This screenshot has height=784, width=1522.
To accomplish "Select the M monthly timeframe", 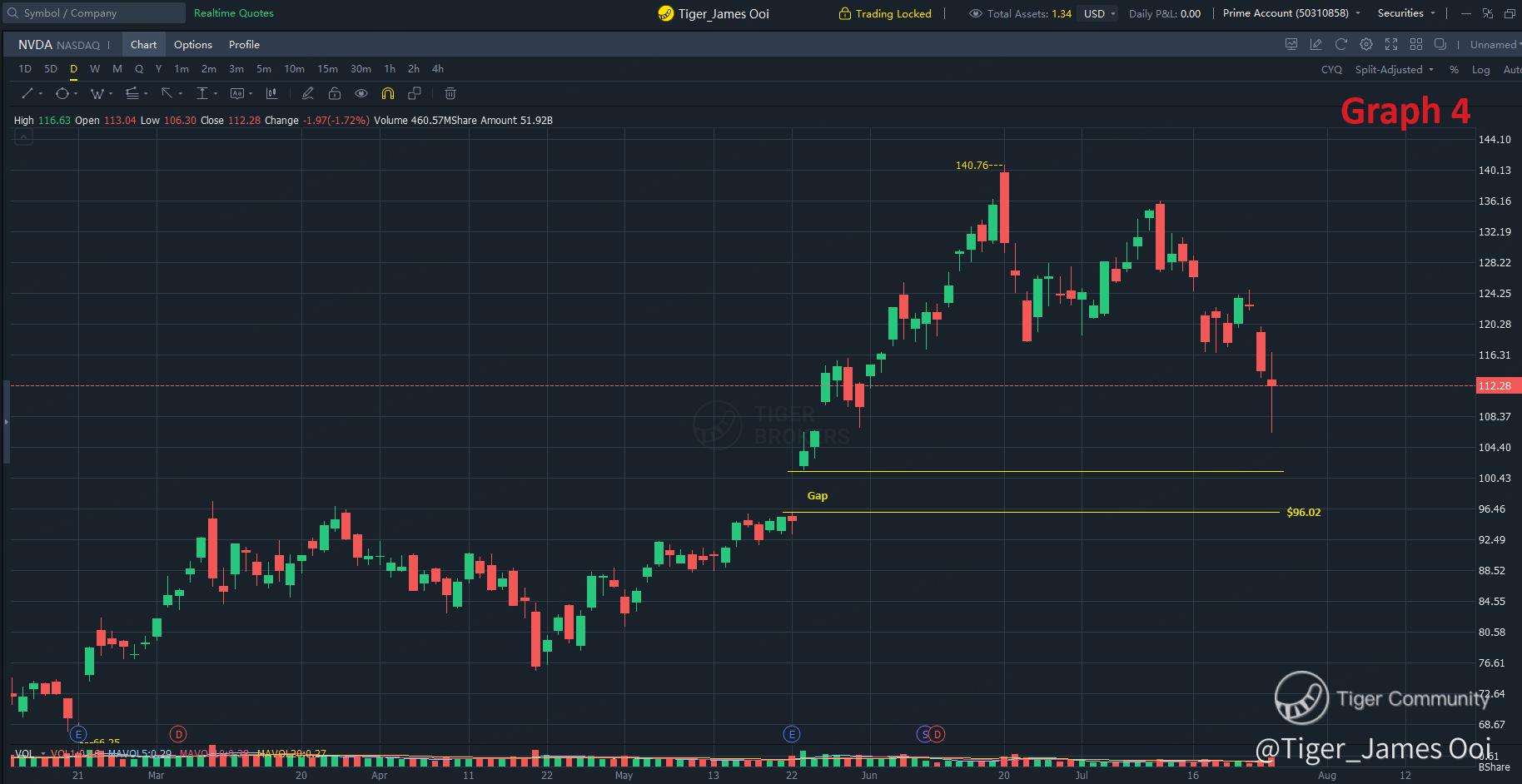I will click(x=117, y=69).
